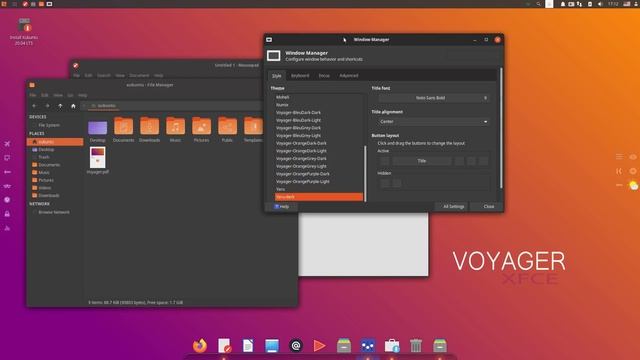Click Close button at dialog bottom
This screenshot has height=360, width=640.
click(489, 207)
